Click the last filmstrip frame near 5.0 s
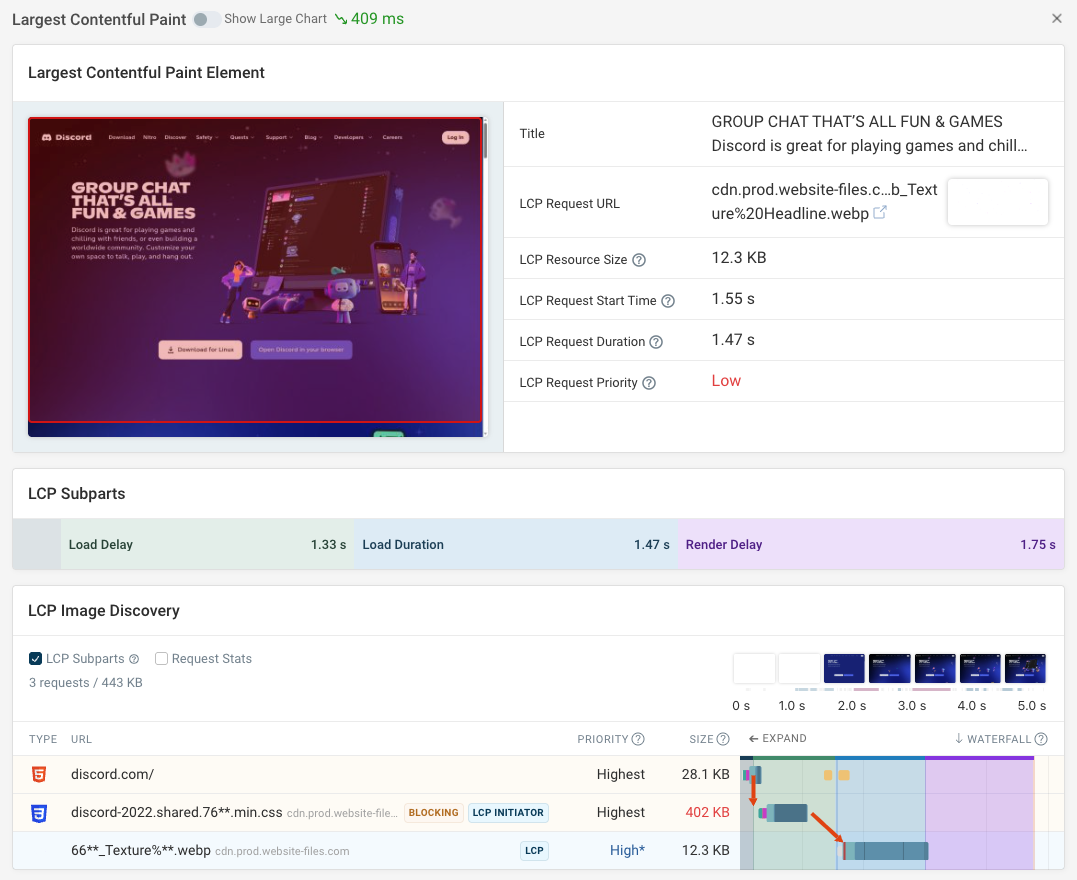Screen dimensions: 1077x880 pos(1025,668)
